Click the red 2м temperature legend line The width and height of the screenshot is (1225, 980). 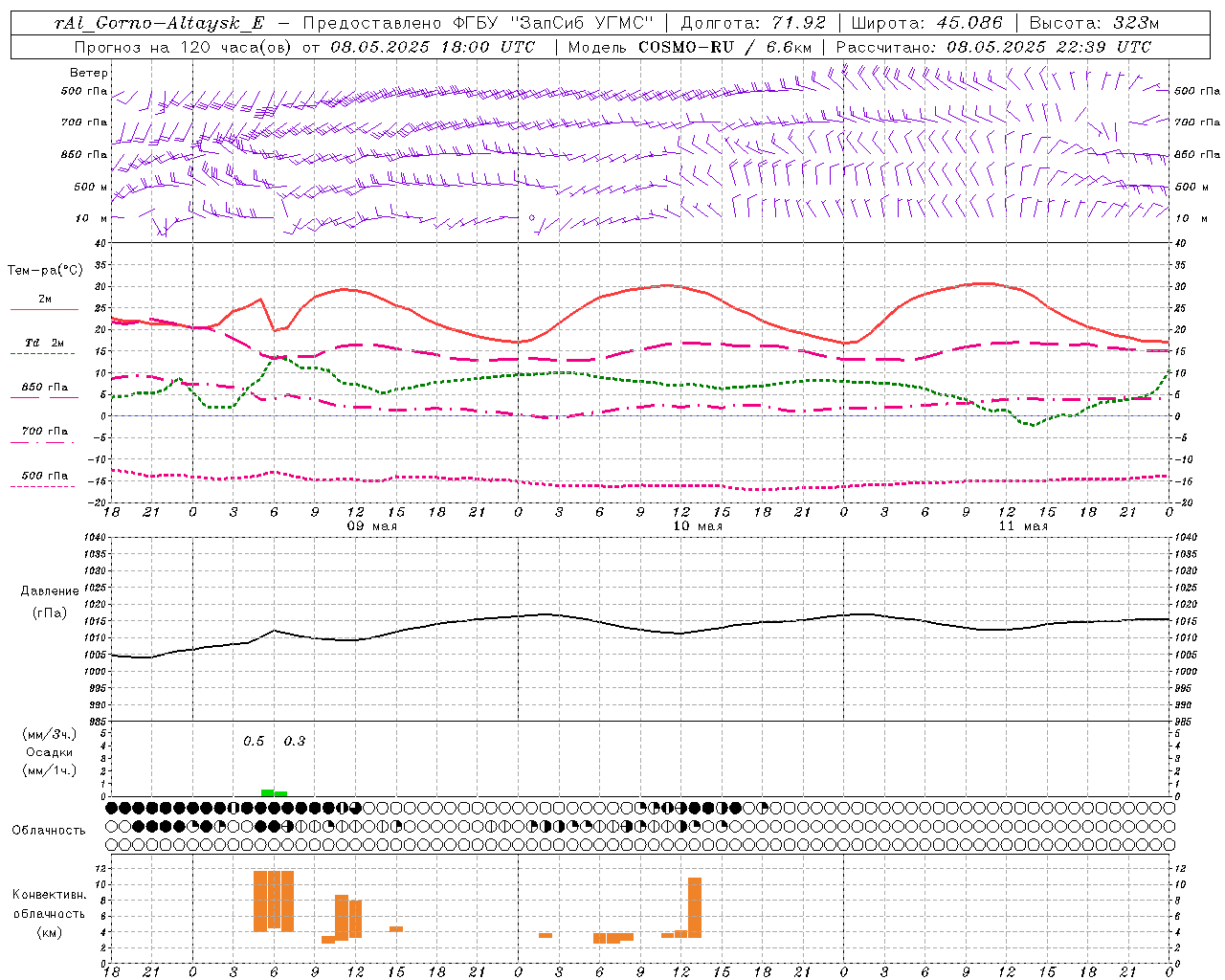pyautogui.click(x=44, y=310)
